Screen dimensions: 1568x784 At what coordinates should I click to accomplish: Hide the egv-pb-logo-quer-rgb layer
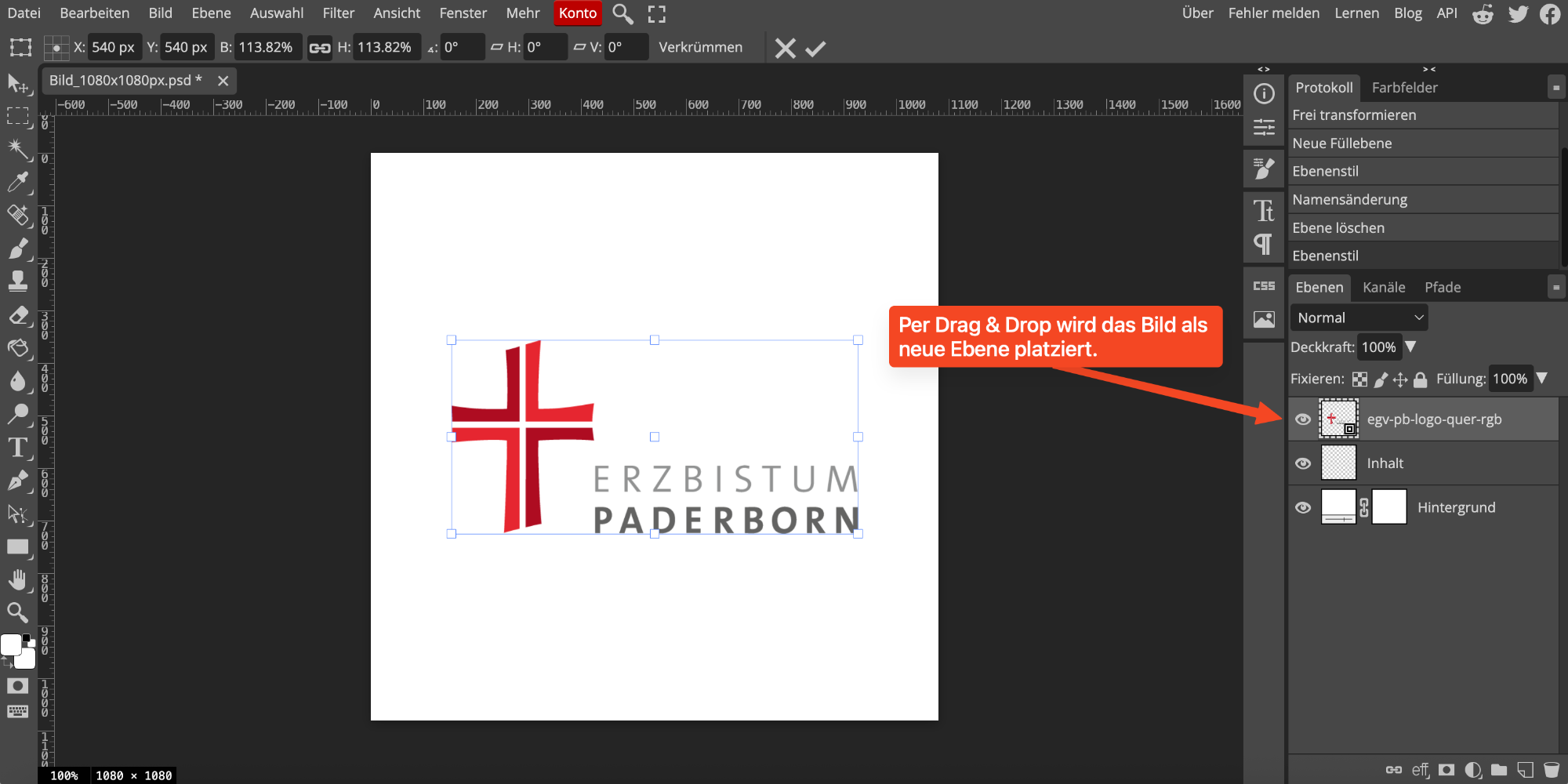coord(1303,419)
